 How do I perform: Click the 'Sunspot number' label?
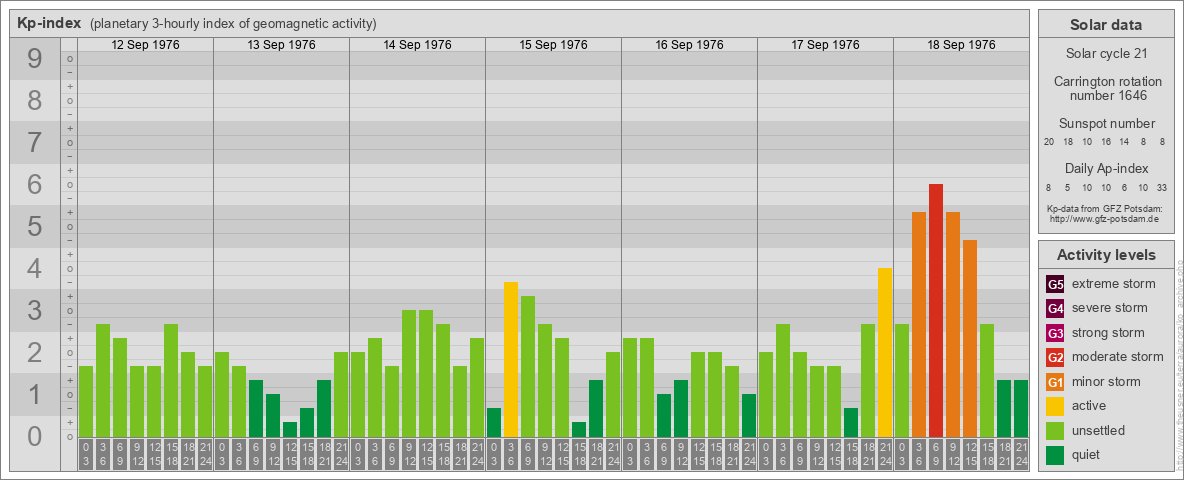(1106, 124)
